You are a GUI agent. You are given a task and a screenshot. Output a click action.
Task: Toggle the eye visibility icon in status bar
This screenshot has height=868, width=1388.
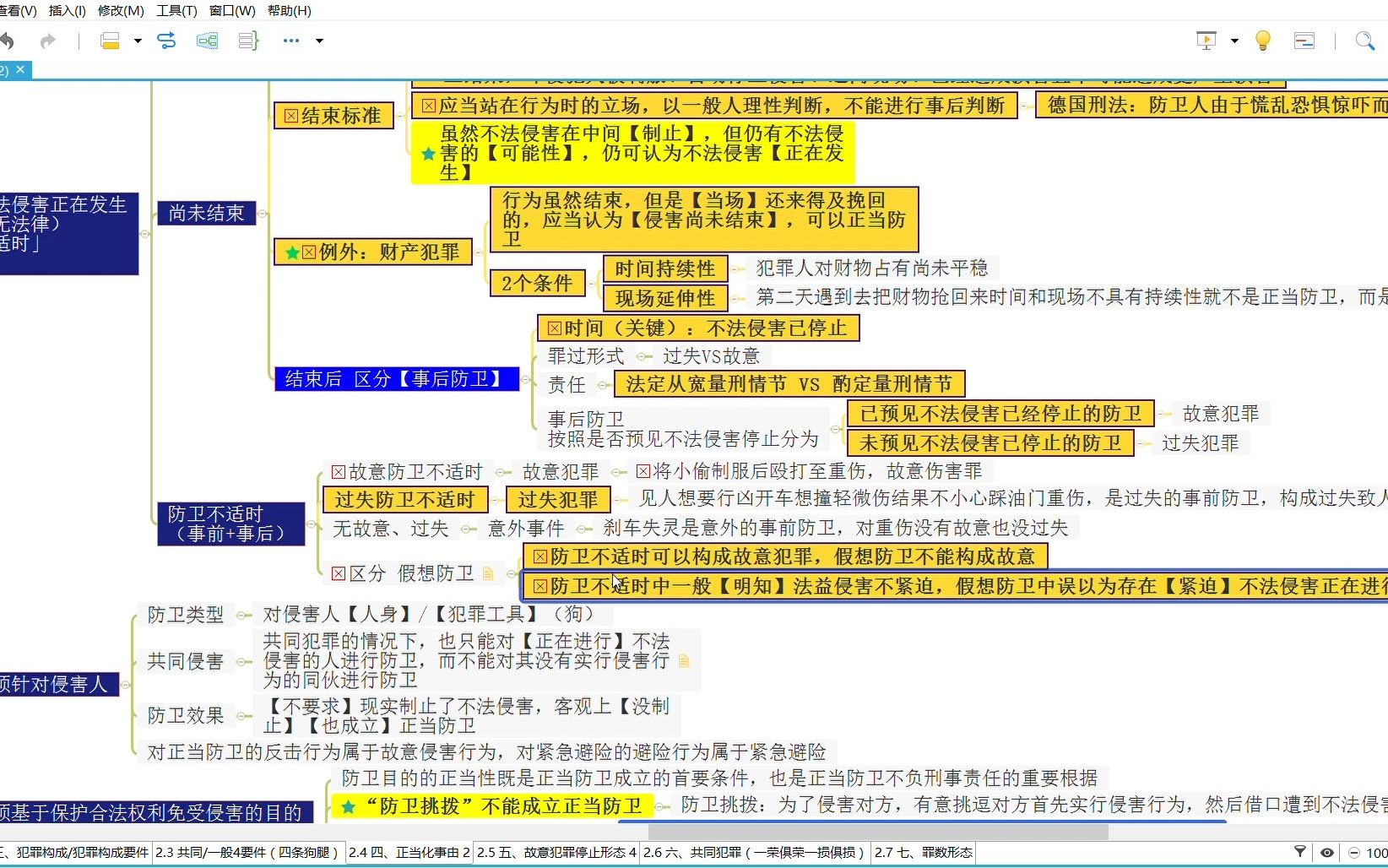pos(1327,853)
